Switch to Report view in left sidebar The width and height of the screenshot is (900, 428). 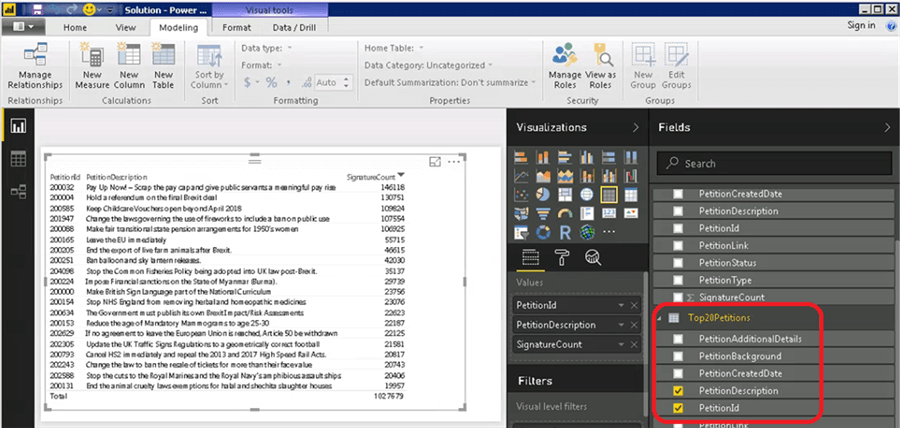tap(18, 126)
